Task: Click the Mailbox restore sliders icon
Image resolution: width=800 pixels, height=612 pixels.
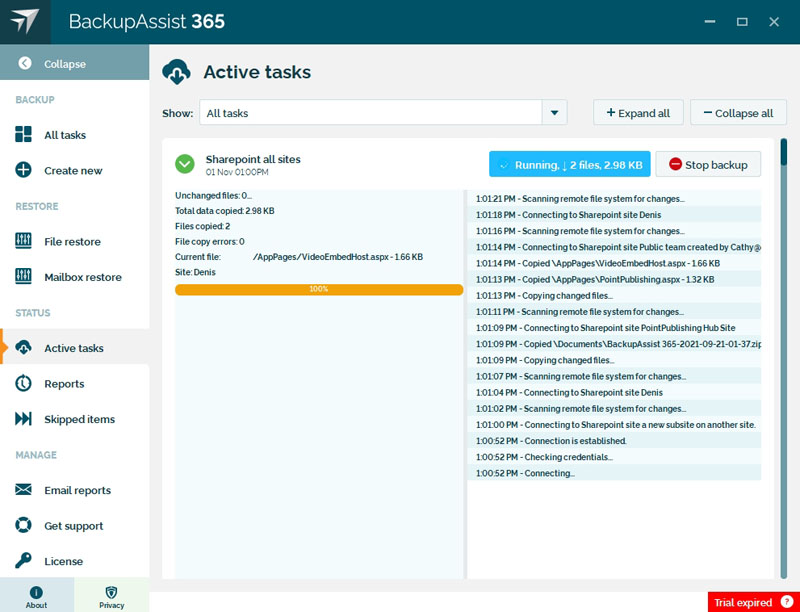Action: pyautogui.click(x=23, y=276)
